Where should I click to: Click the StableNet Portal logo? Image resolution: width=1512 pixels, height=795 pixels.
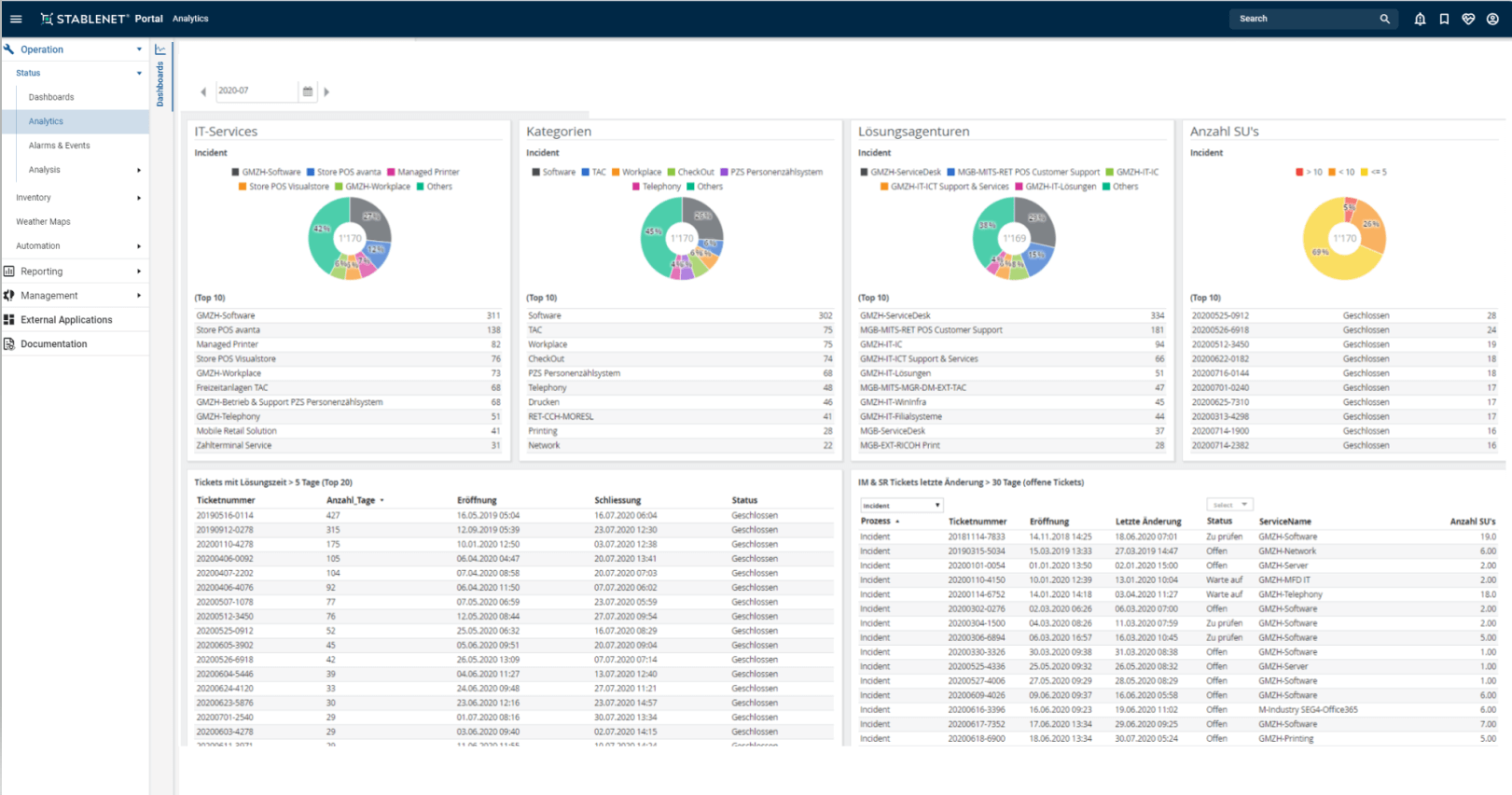coord(102,19)
